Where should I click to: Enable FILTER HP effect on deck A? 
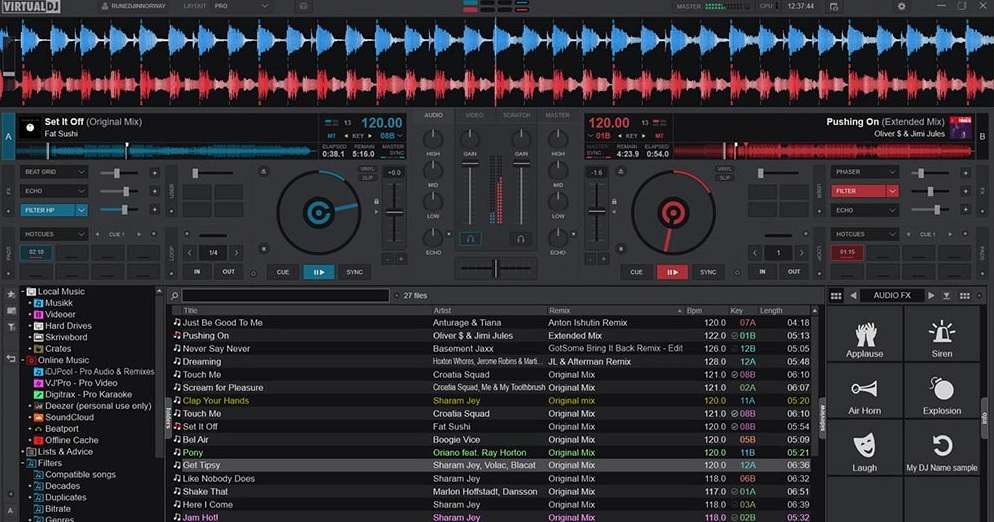click(47, 210)
